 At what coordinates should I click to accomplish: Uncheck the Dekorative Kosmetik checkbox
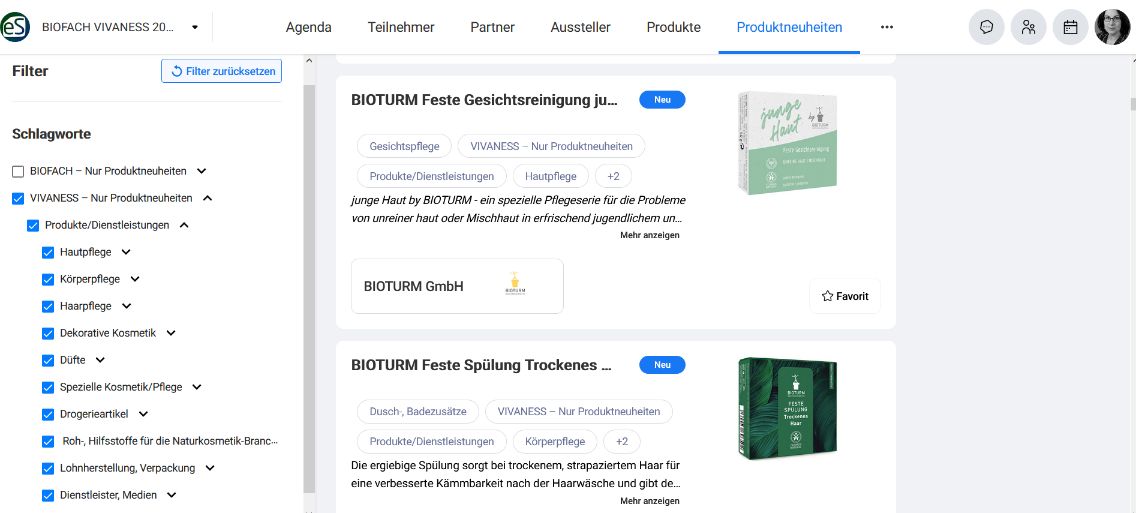click(48, 333)
